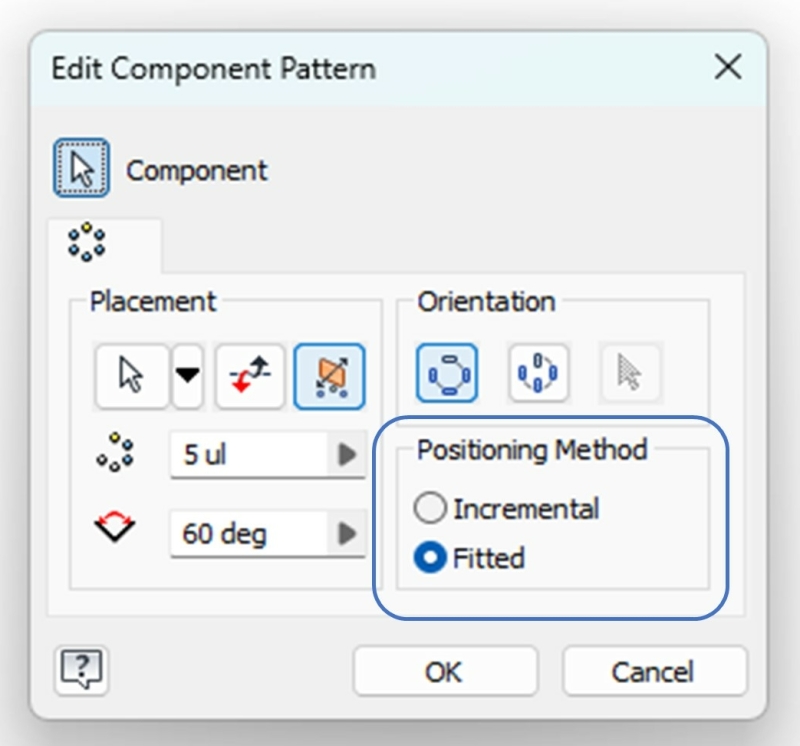This screenshot has height=746, width=800.
Task: Cancel the Edit Component Pattern dialog
Action: [x=655, y=671]
